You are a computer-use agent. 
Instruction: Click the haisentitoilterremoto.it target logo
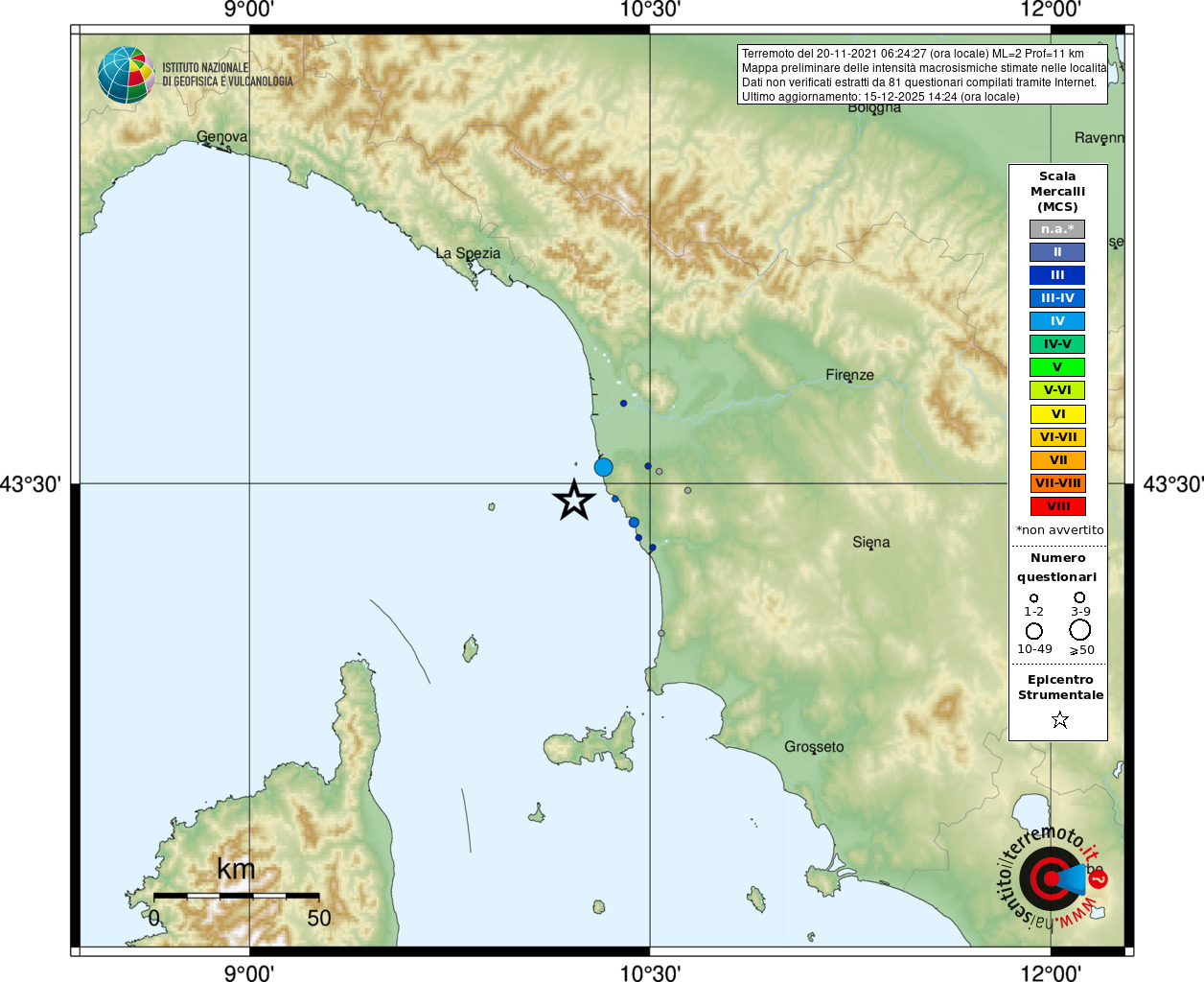(1053, 877)
